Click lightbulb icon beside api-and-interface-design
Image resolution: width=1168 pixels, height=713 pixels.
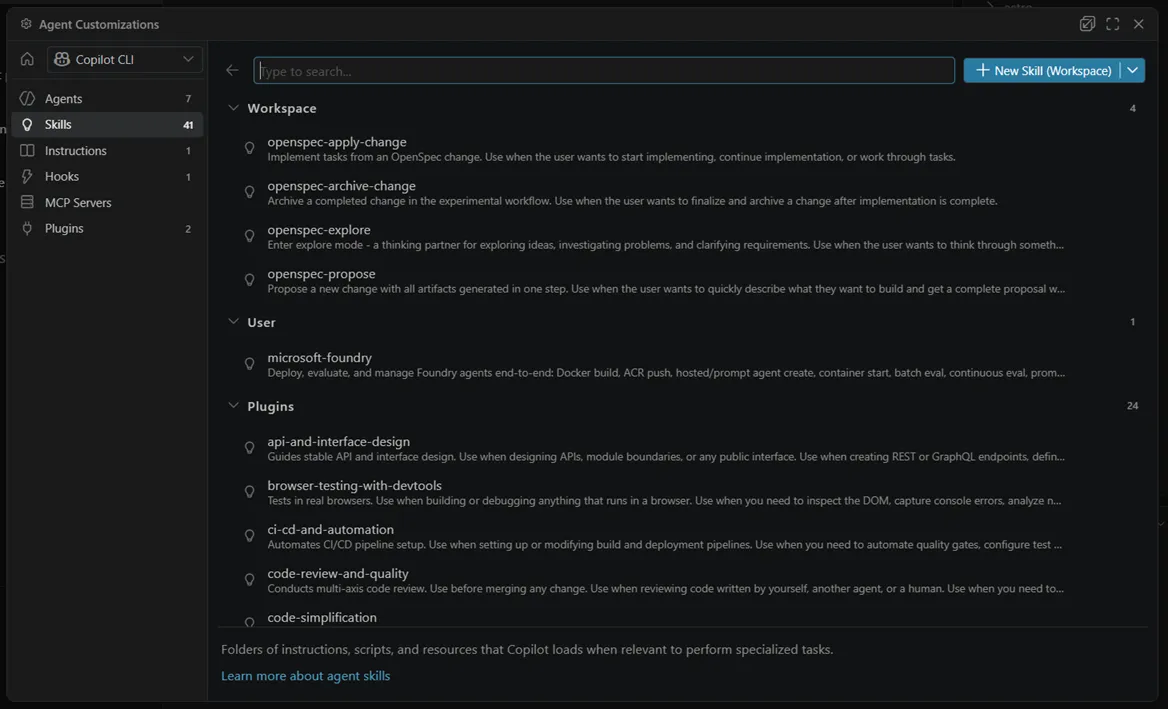[x=250, y=448]
